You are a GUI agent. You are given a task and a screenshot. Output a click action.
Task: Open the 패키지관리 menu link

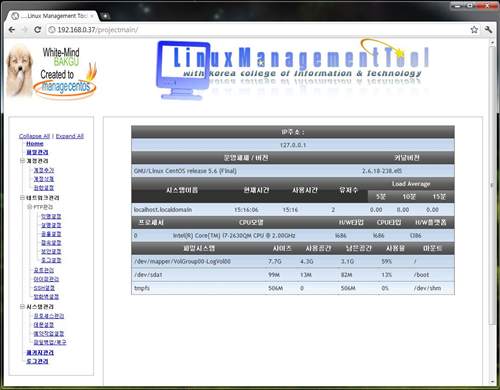pyautogui.click(x=40, y=353)
